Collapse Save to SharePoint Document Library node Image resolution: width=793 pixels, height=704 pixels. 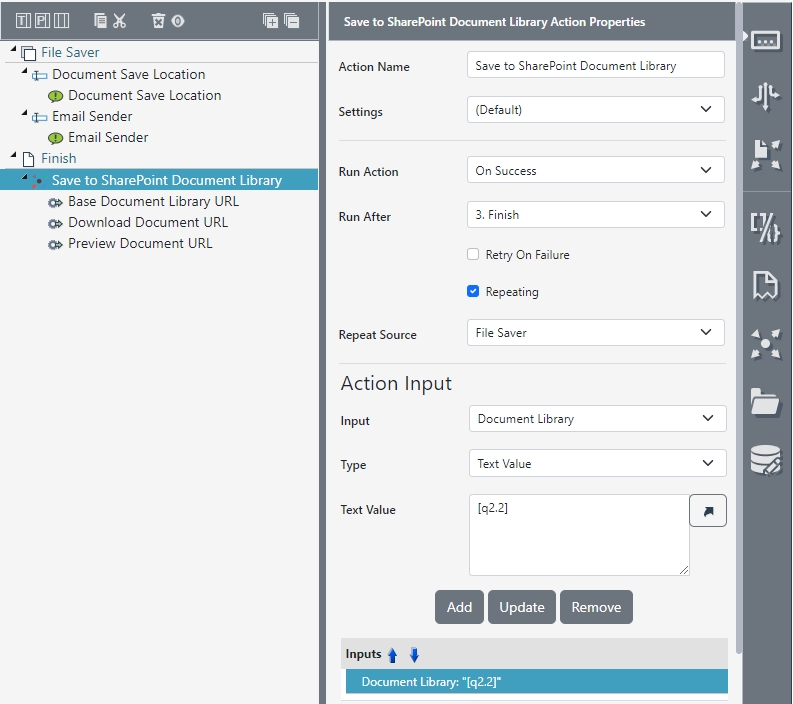click(24, 177)
